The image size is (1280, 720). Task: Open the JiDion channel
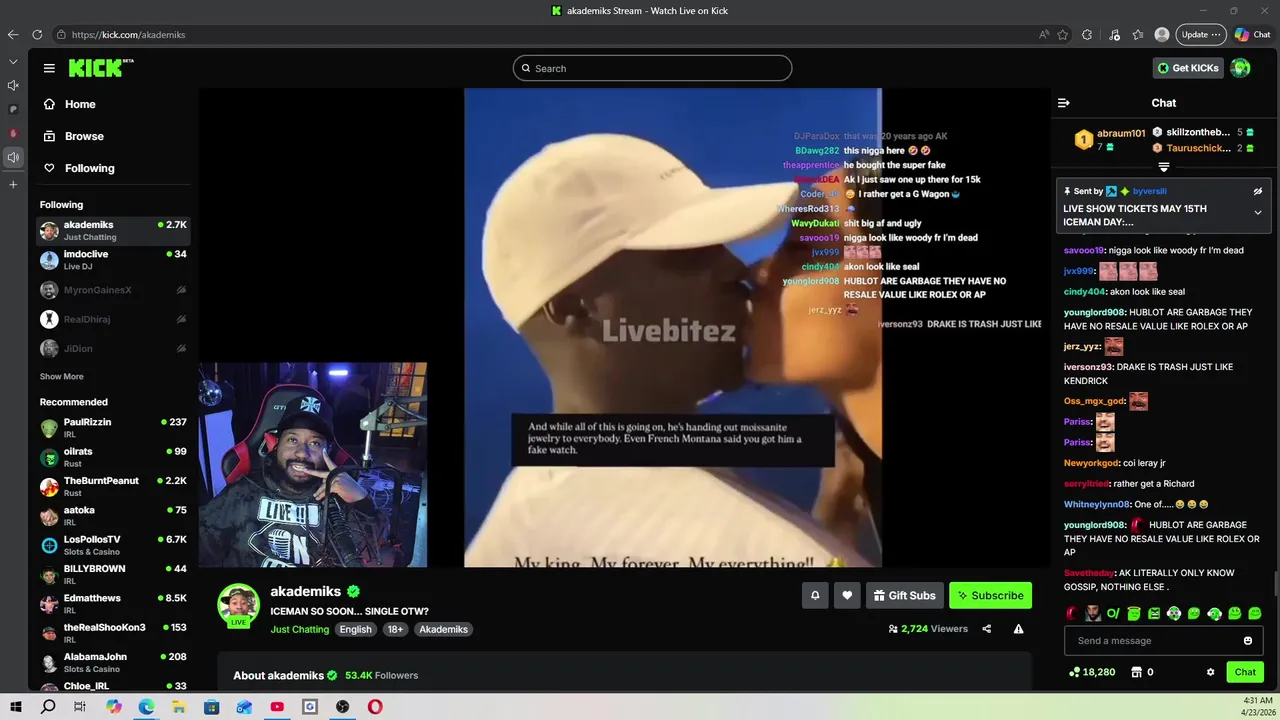click(x=113, y=348)
